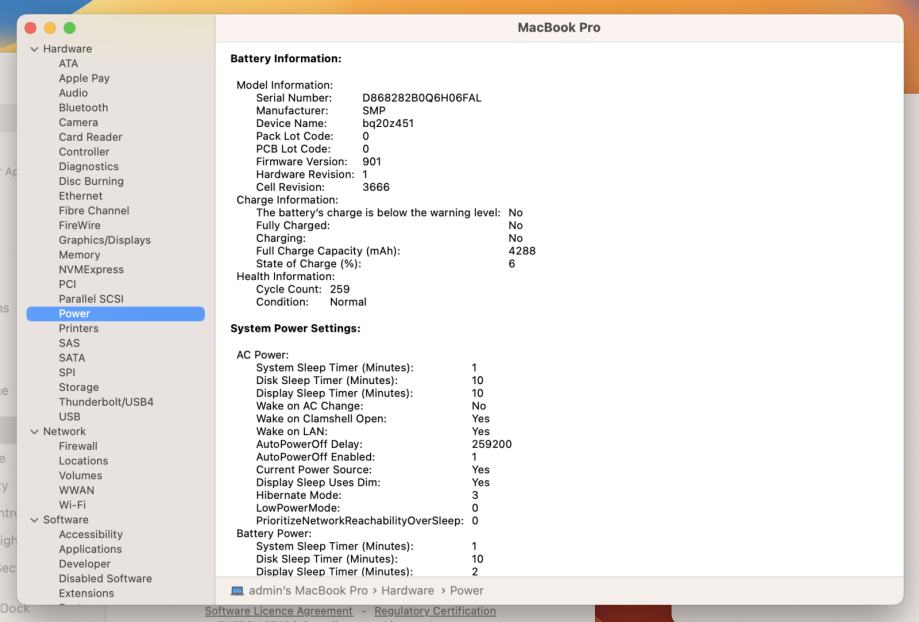Open Graphics/Displays in the sidebar

[104, 240]
